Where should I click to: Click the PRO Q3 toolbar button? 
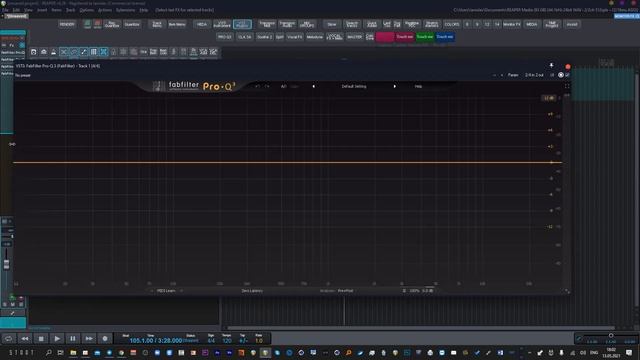(x=224, y=37)
